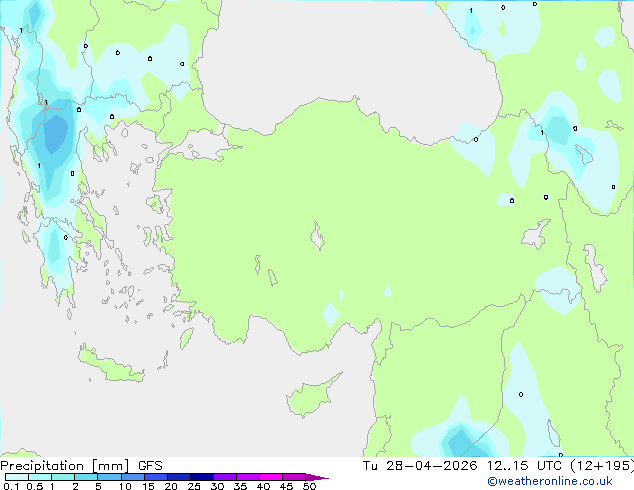Click the legend value label '10'
634x490 pixels.
(125, 486)
